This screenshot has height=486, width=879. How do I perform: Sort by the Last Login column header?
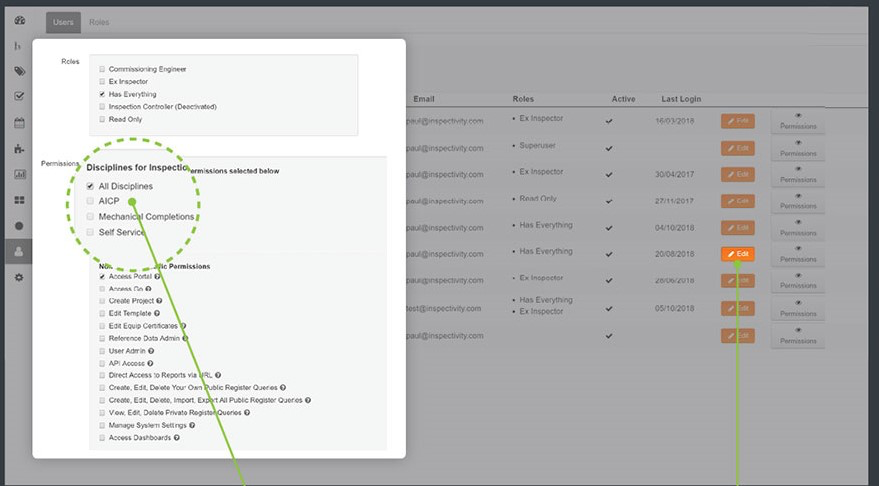tap(681, 99)
